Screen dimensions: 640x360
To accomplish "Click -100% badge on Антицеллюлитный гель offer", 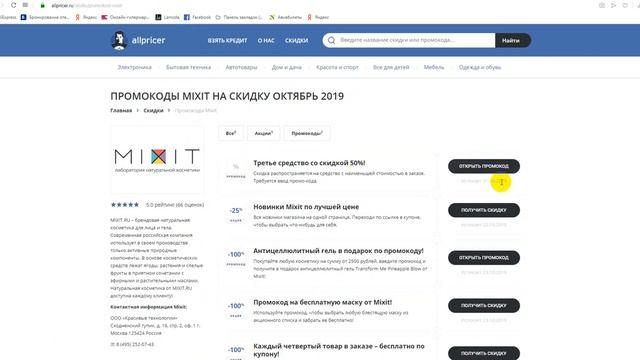I will (236, 255).
